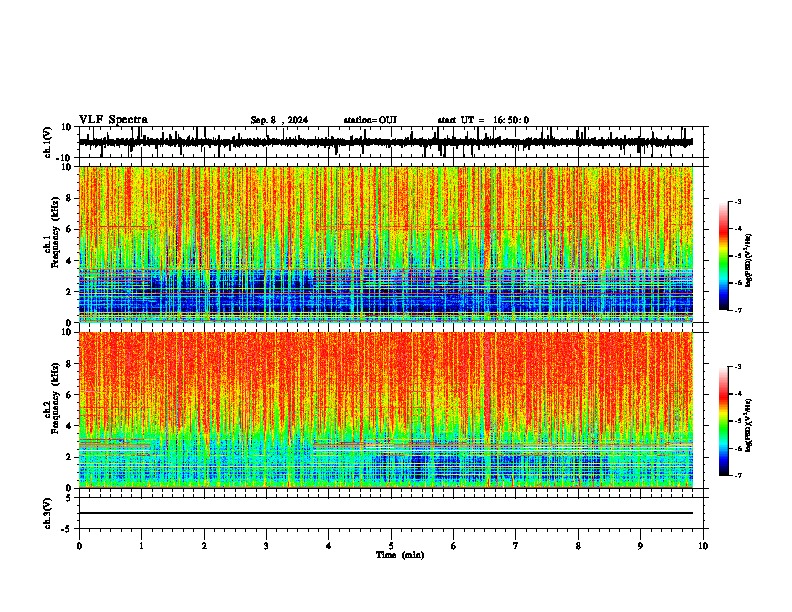Click the "2" tick on the time axis
792x612 pixels.
[204, 546]
